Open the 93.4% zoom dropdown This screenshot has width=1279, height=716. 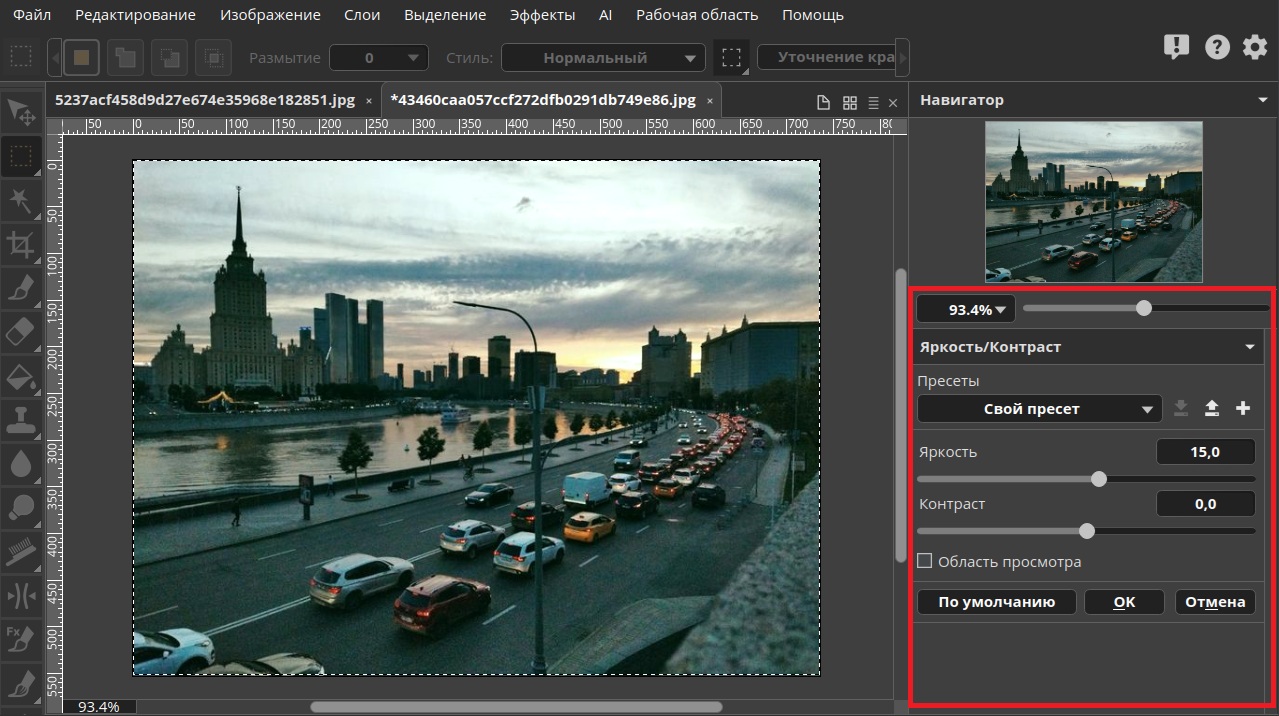965,310
